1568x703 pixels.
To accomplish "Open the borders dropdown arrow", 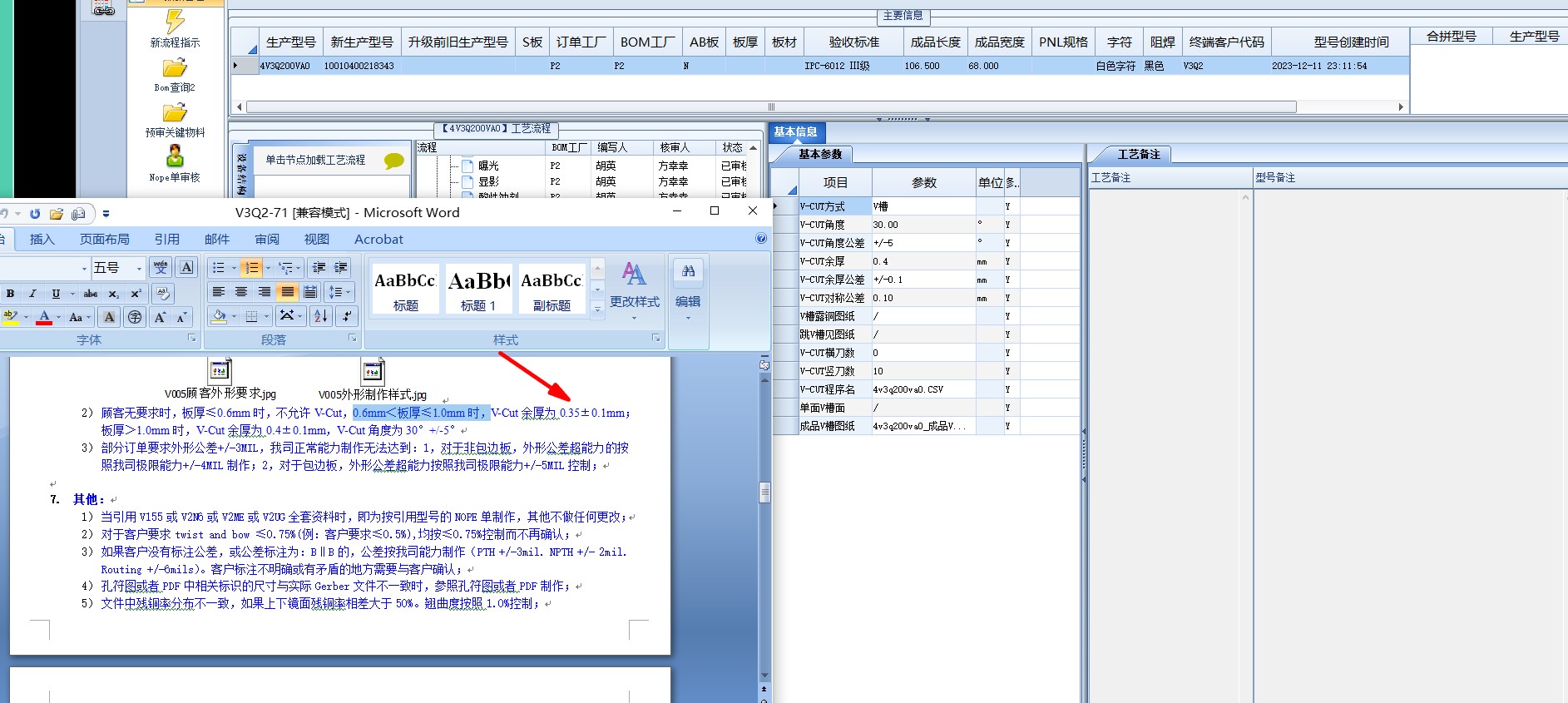I will click(267, 317).
